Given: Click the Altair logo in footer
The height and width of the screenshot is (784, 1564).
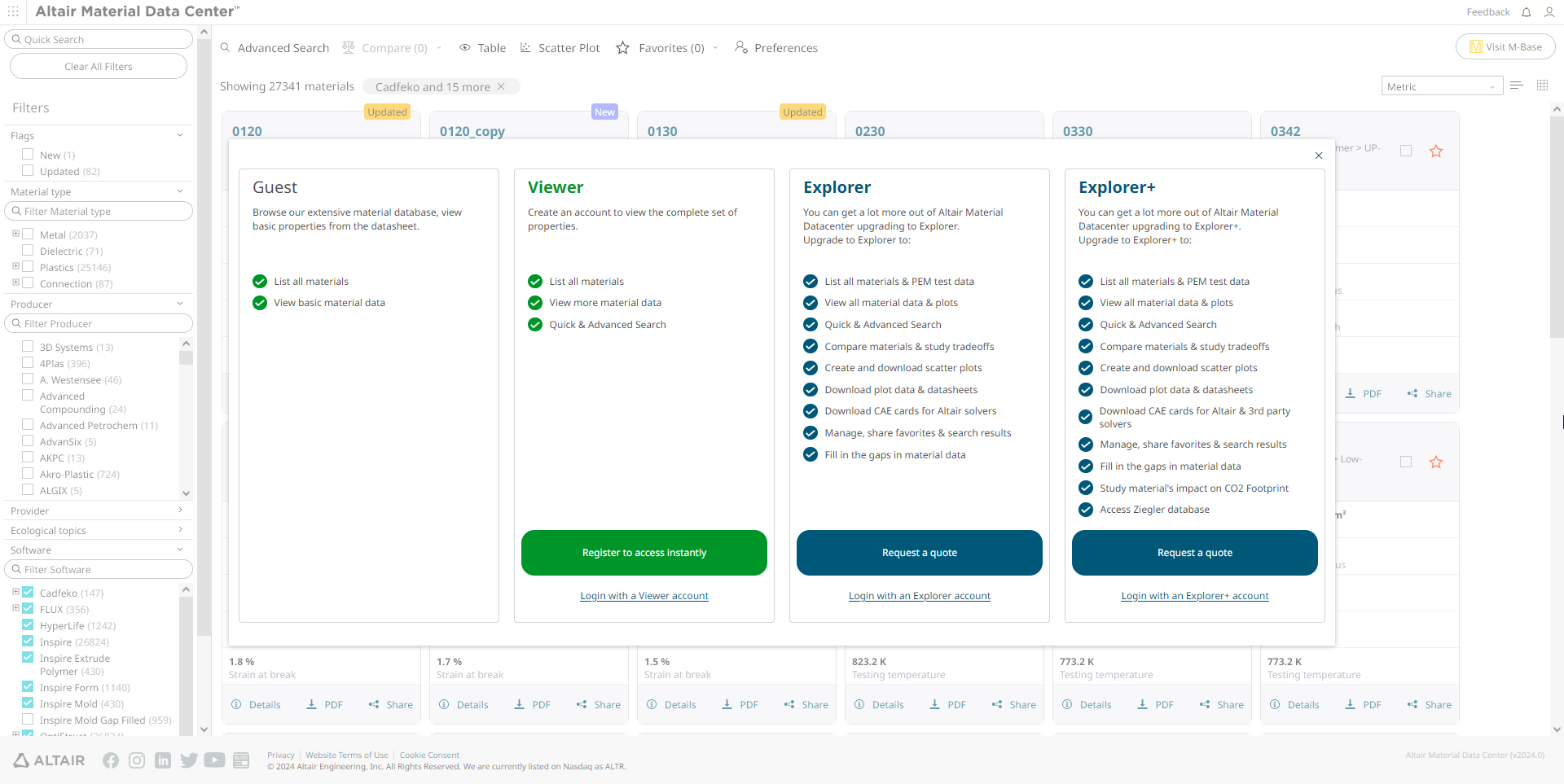Looking at the screenshot, I should [x=49, y=760].
